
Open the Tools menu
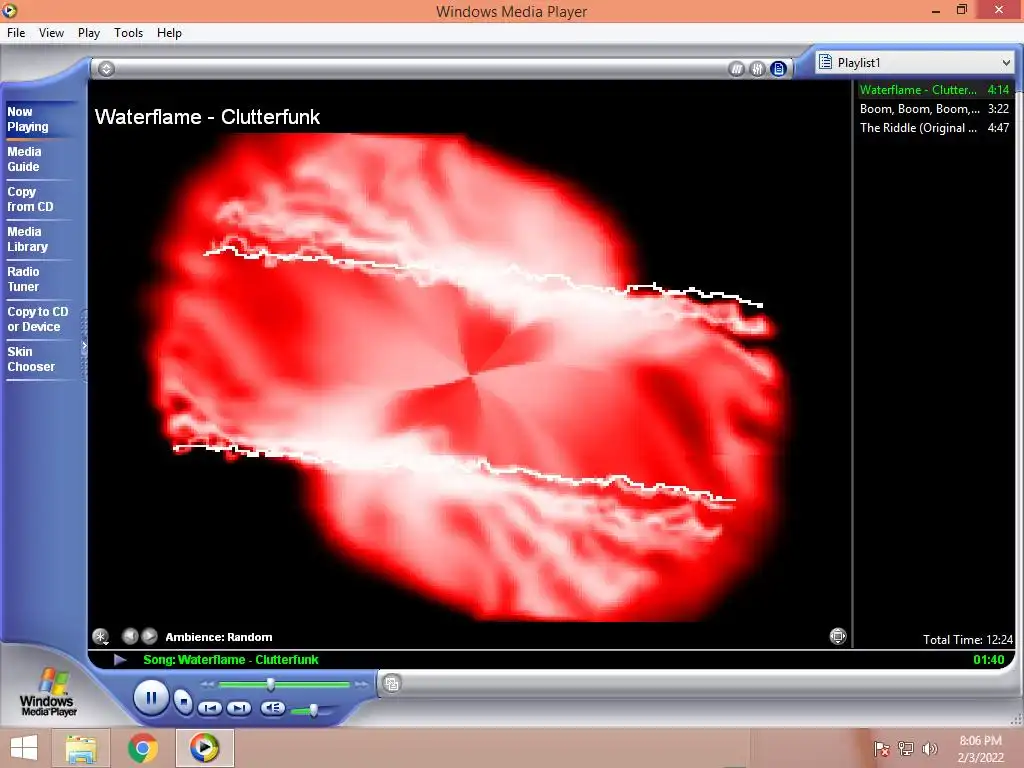[x=129, y=33]
